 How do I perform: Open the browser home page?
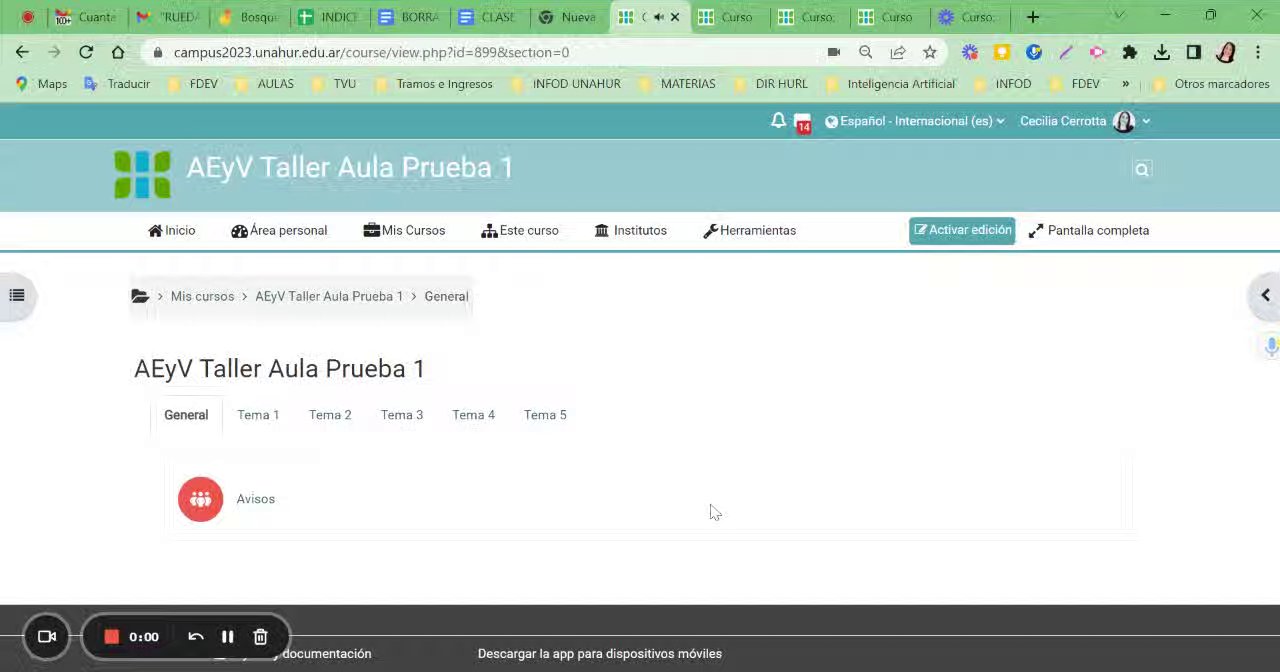coord(118,52)
